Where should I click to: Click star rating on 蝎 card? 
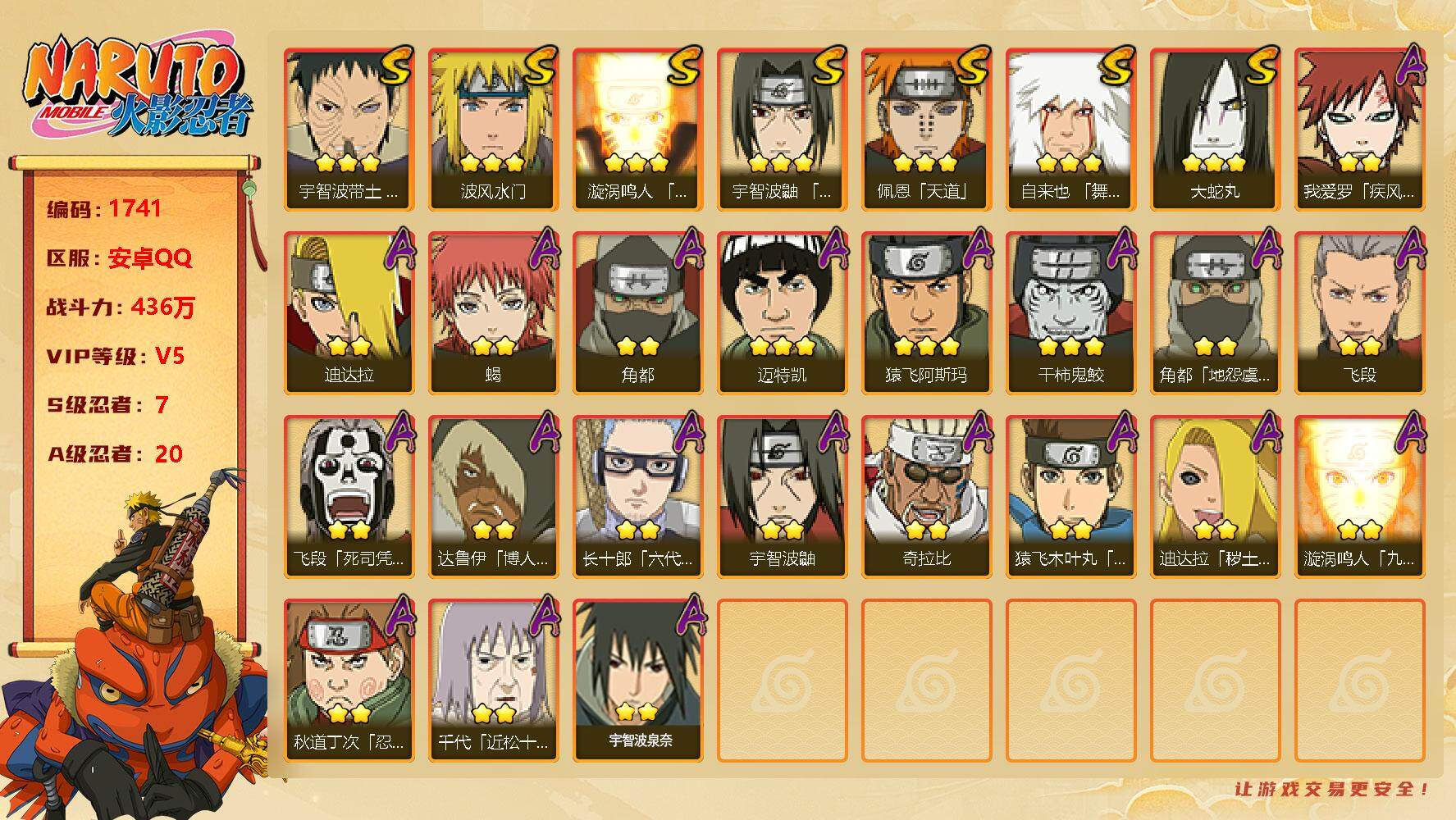tap(493, 346)
